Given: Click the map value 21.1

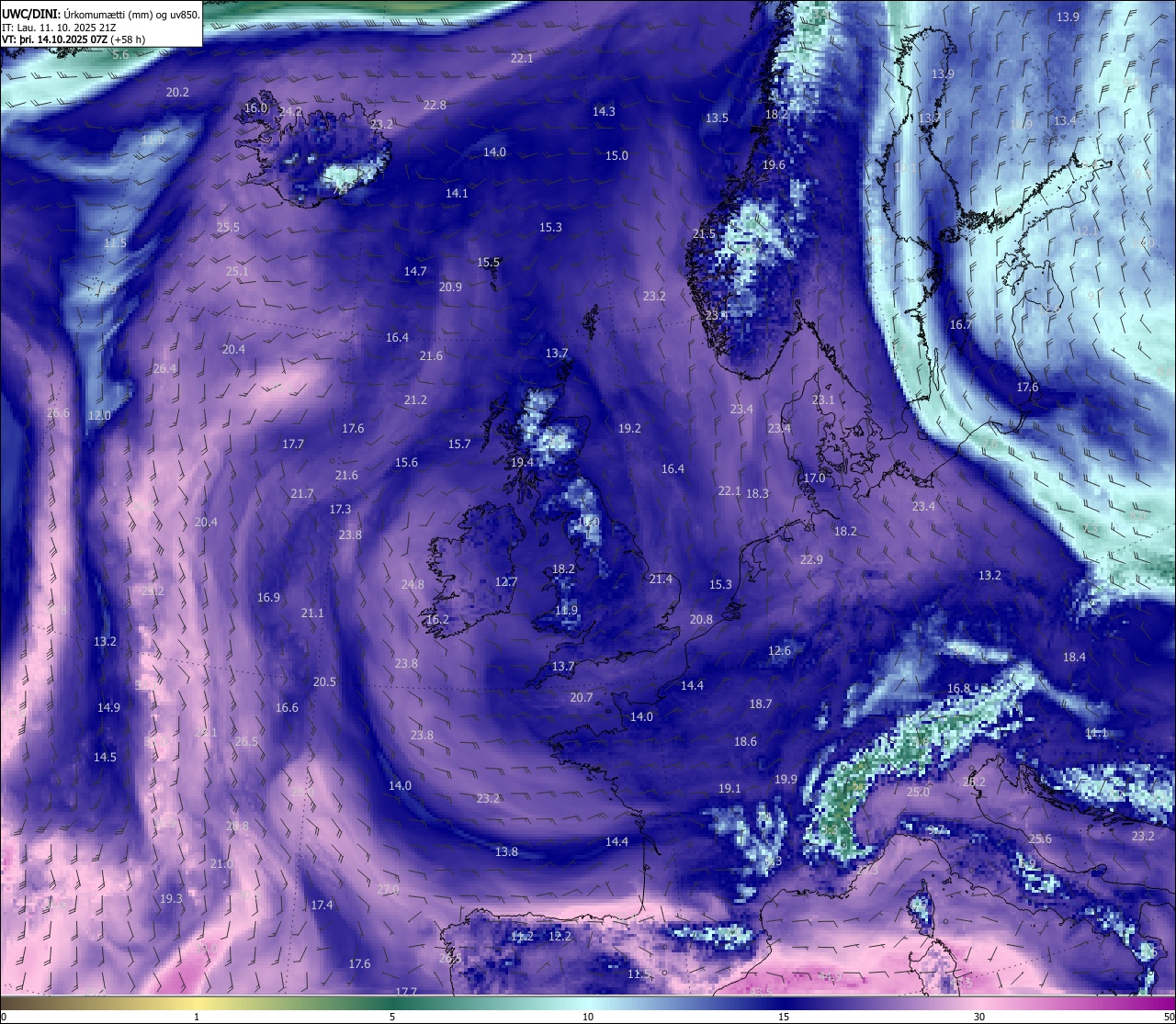Looking at the screenshot, I should tap(312, 613).
